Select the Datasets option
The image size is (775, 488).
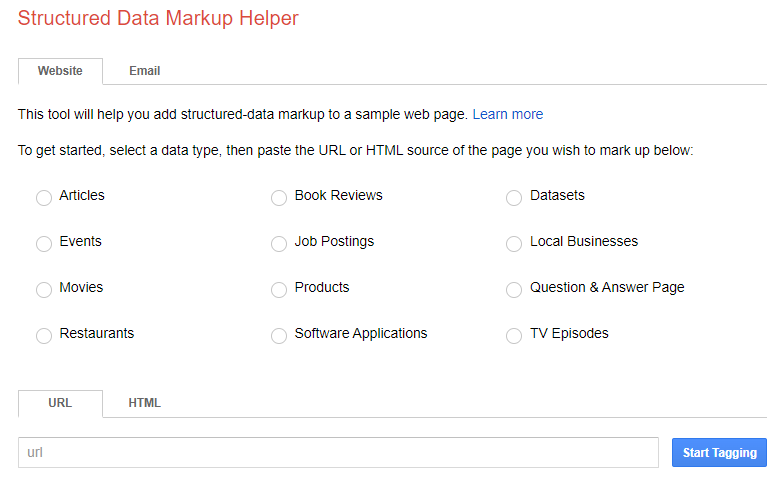(x=514, y=198)
